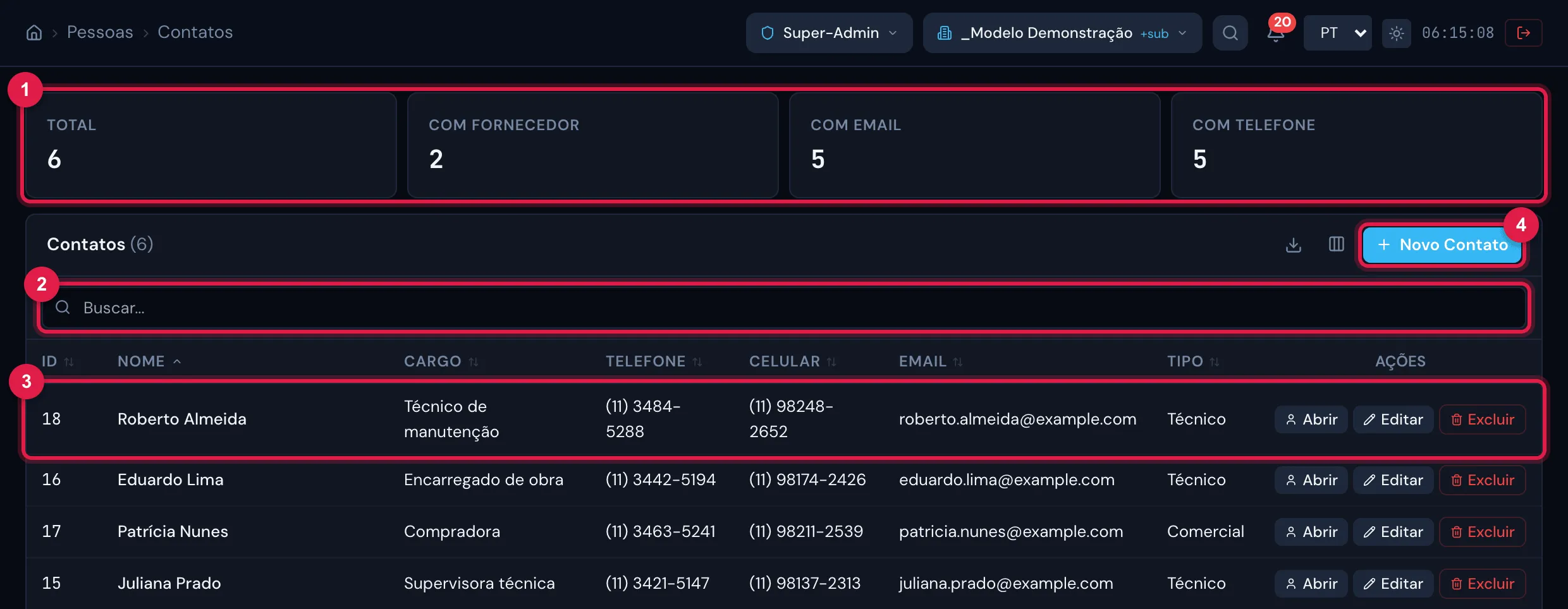The width and height of the screenshot is (1568, 609).
Task: Open the global search icon
Action: point(1230,33)
